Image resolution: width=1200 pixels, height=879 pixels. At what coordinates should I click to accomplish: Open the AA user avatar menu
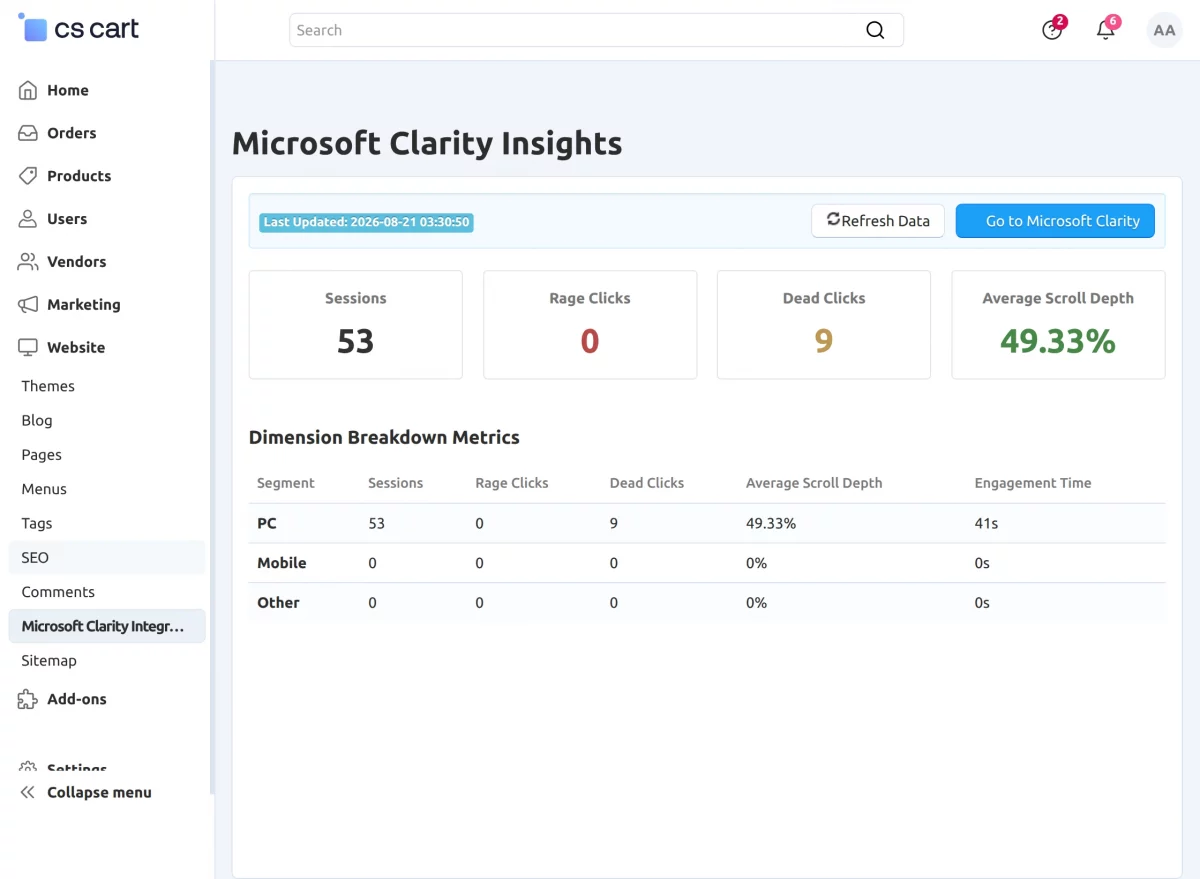[1164, 30]
